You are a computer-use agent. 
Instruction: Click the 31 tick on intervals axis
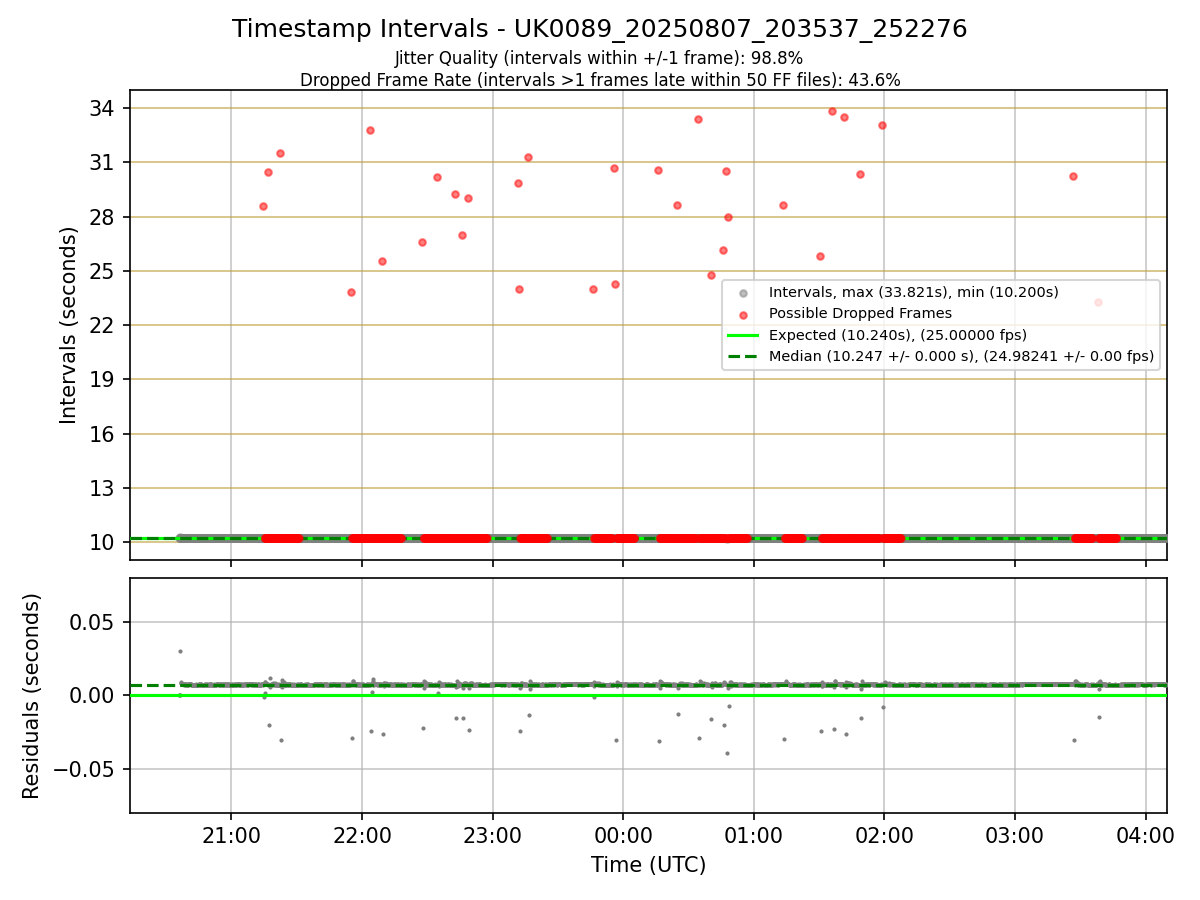104,162
